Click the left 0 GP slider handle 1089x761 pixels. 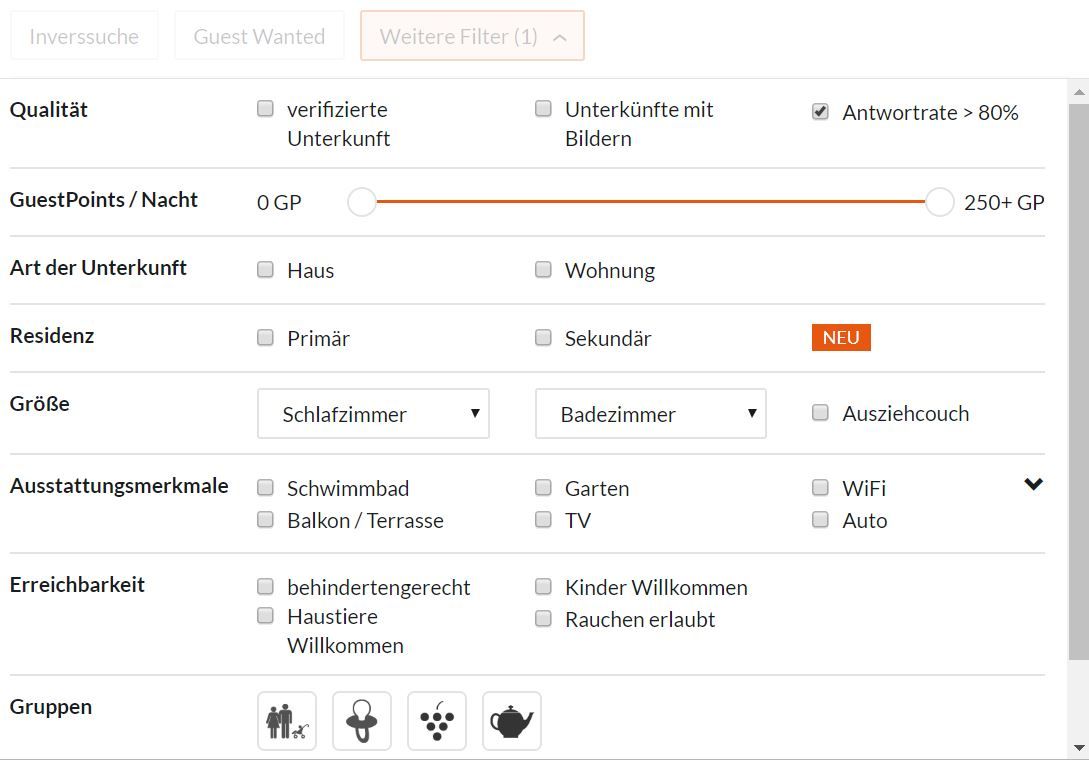pos(362,202)
